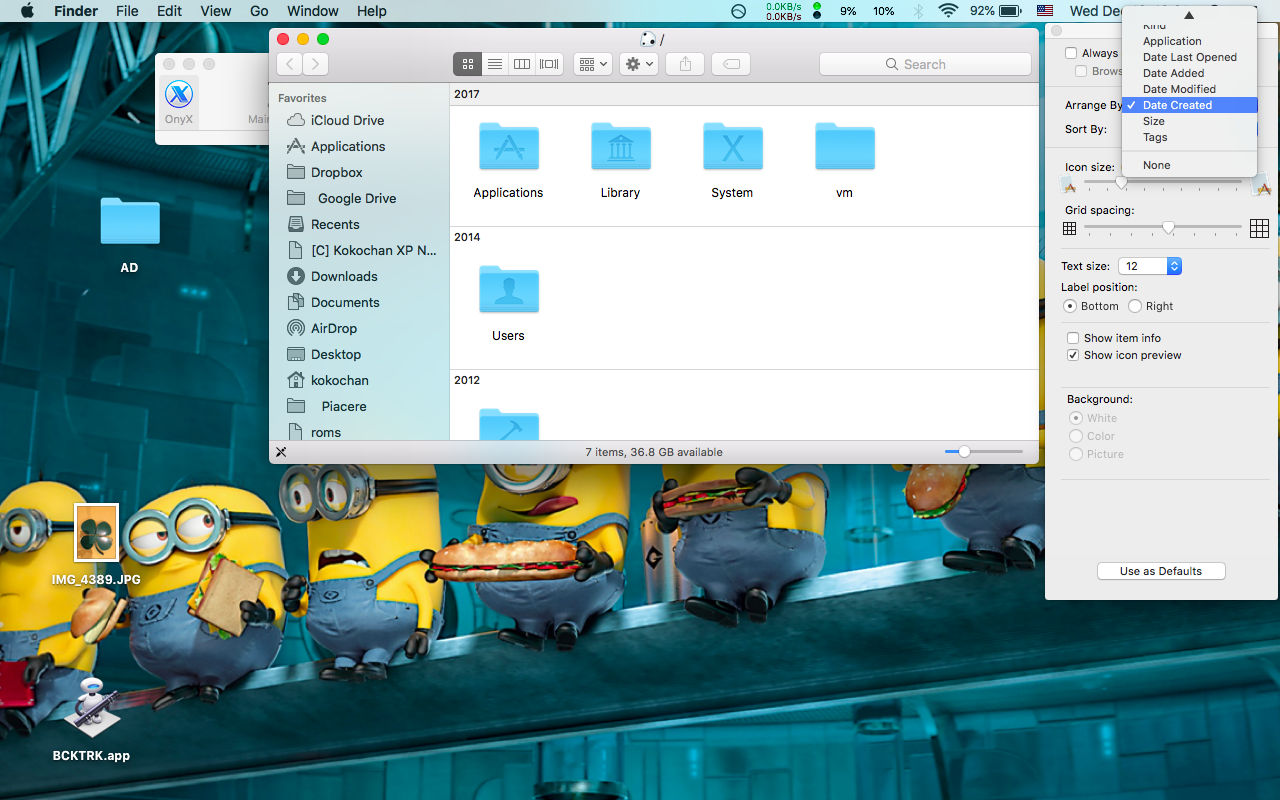Image resolution: width=1280 pixels, height=800 pixels.
Task: Select the Library folder icon
Action: pos(621,147)
